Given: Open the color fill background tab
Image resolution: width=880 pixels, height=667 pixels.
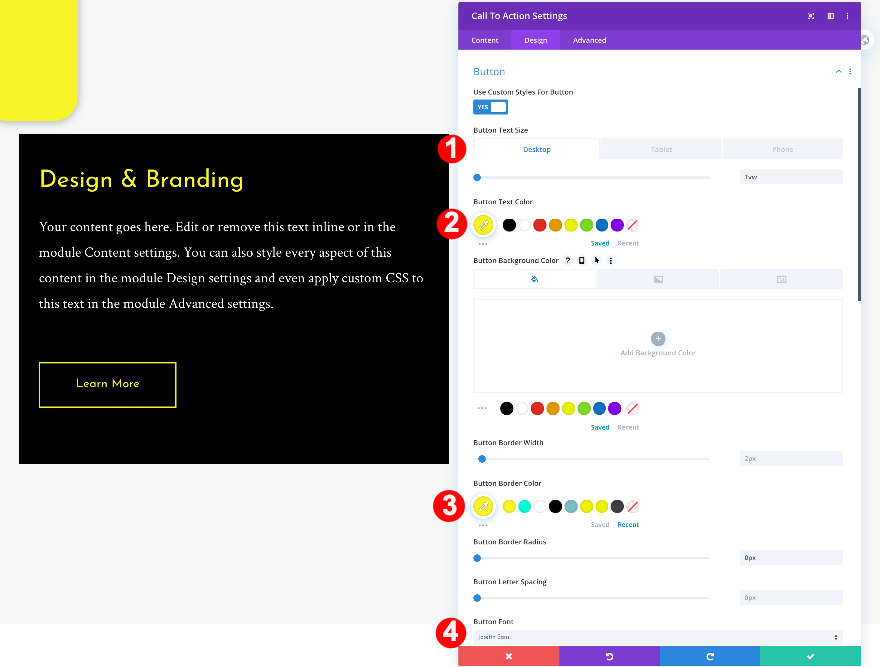Looking at the screenshot, I should (x=534, y=279).
